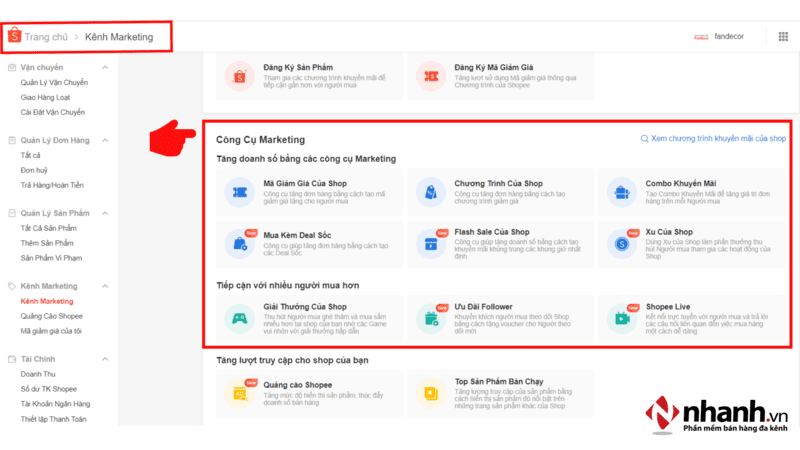The width and height of the screenshot is (800, 450).
Task: Click the Chương Trình Của Shop icon
Action: (431, 191)
